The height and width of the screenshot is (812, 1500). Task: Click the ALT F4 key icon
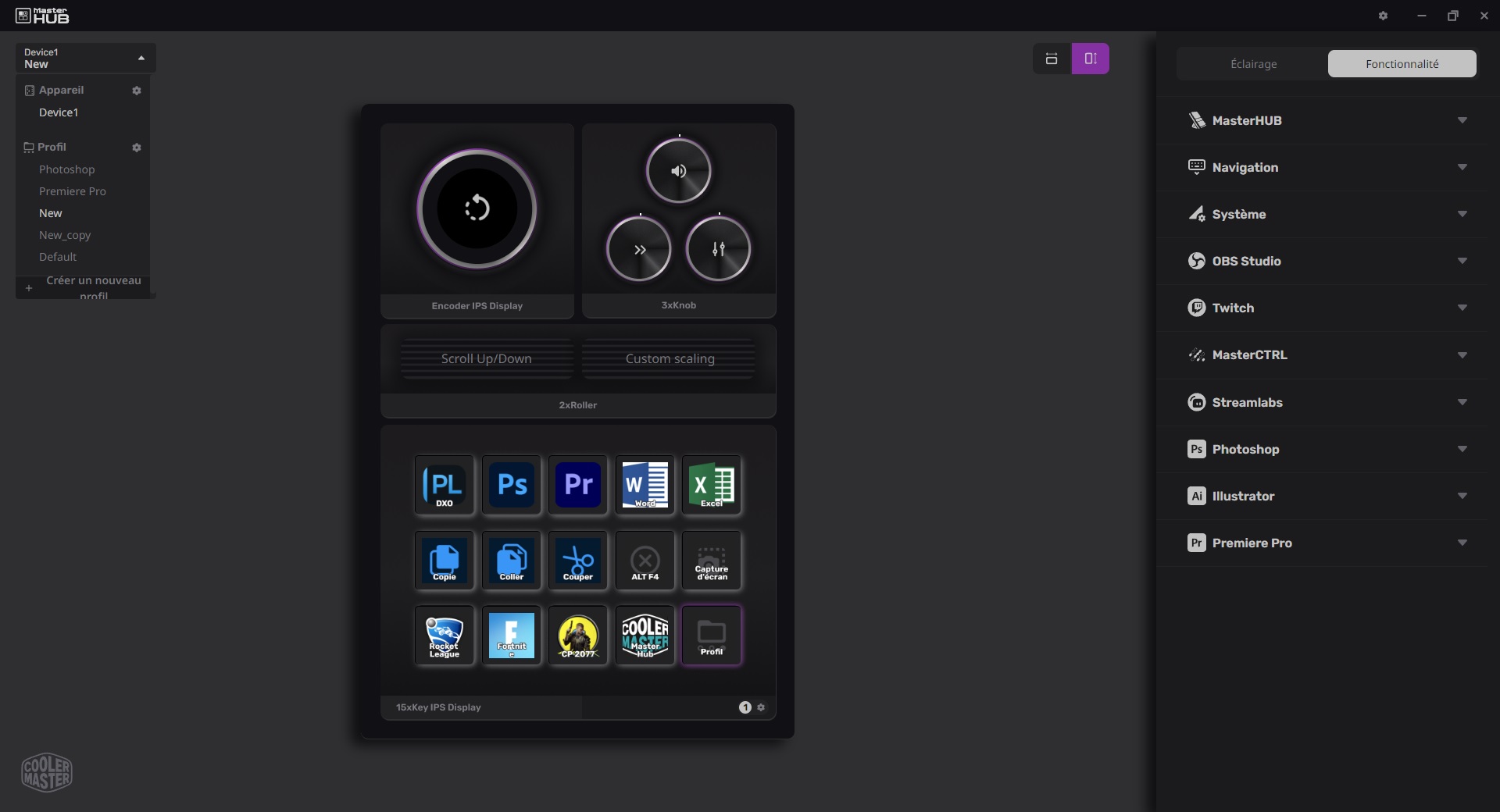[645, 561]
